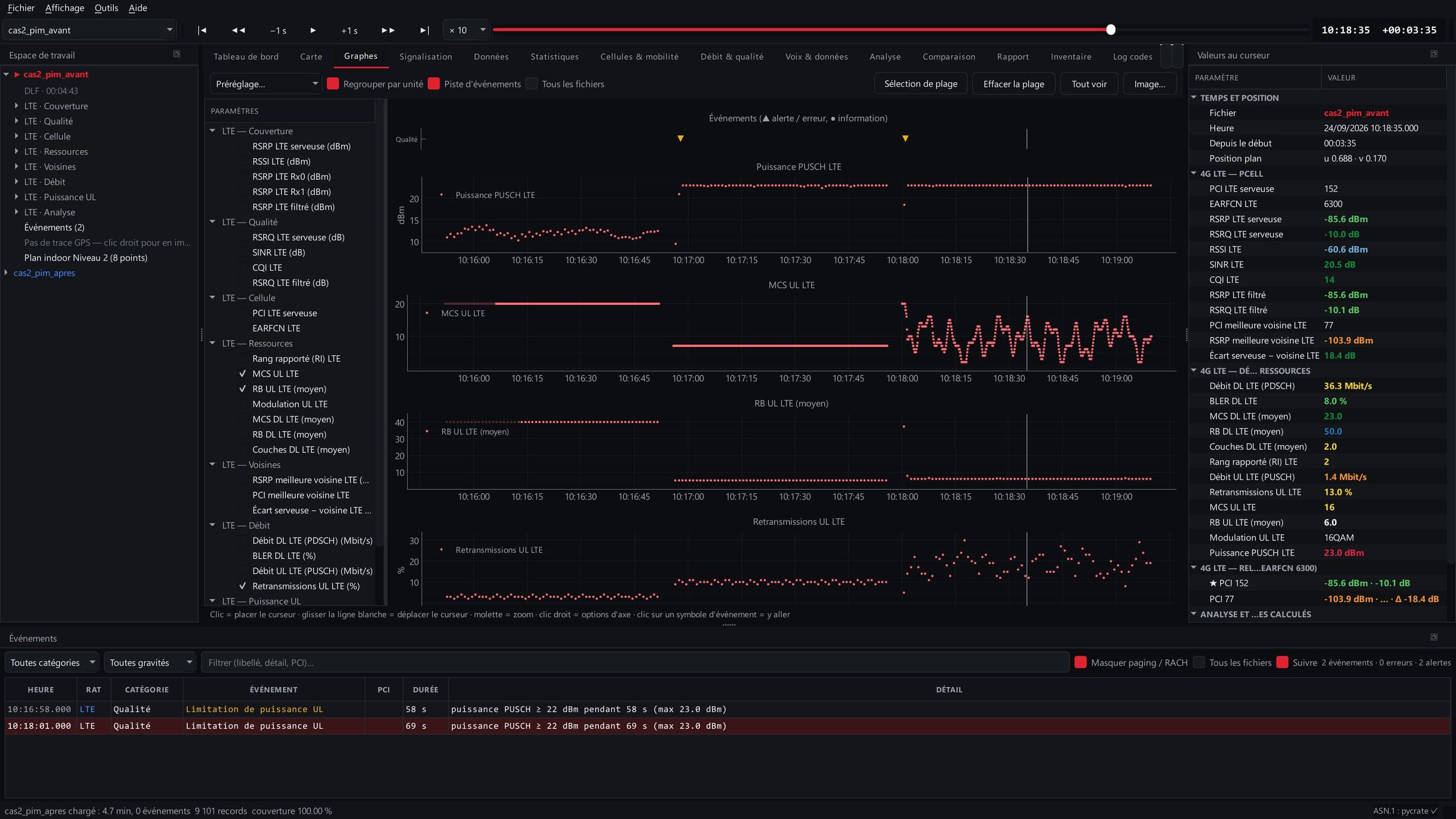Open the × 10 speed dropdown

pyautogui.click(x=466, y=30)
